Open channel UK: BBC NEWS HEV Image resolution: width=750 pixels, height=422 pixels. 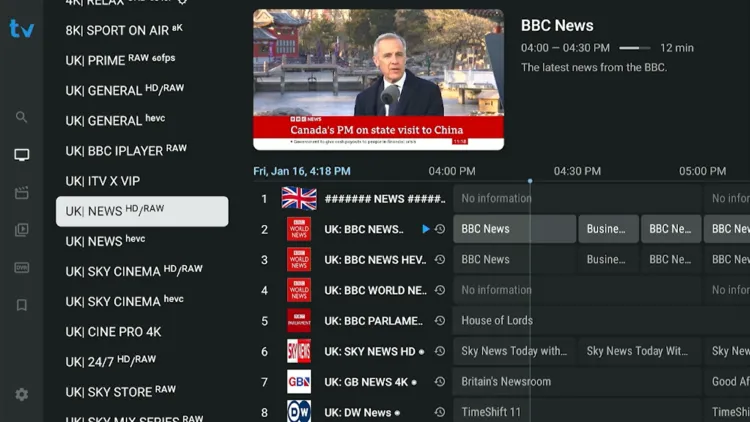[x=375, y=260]
